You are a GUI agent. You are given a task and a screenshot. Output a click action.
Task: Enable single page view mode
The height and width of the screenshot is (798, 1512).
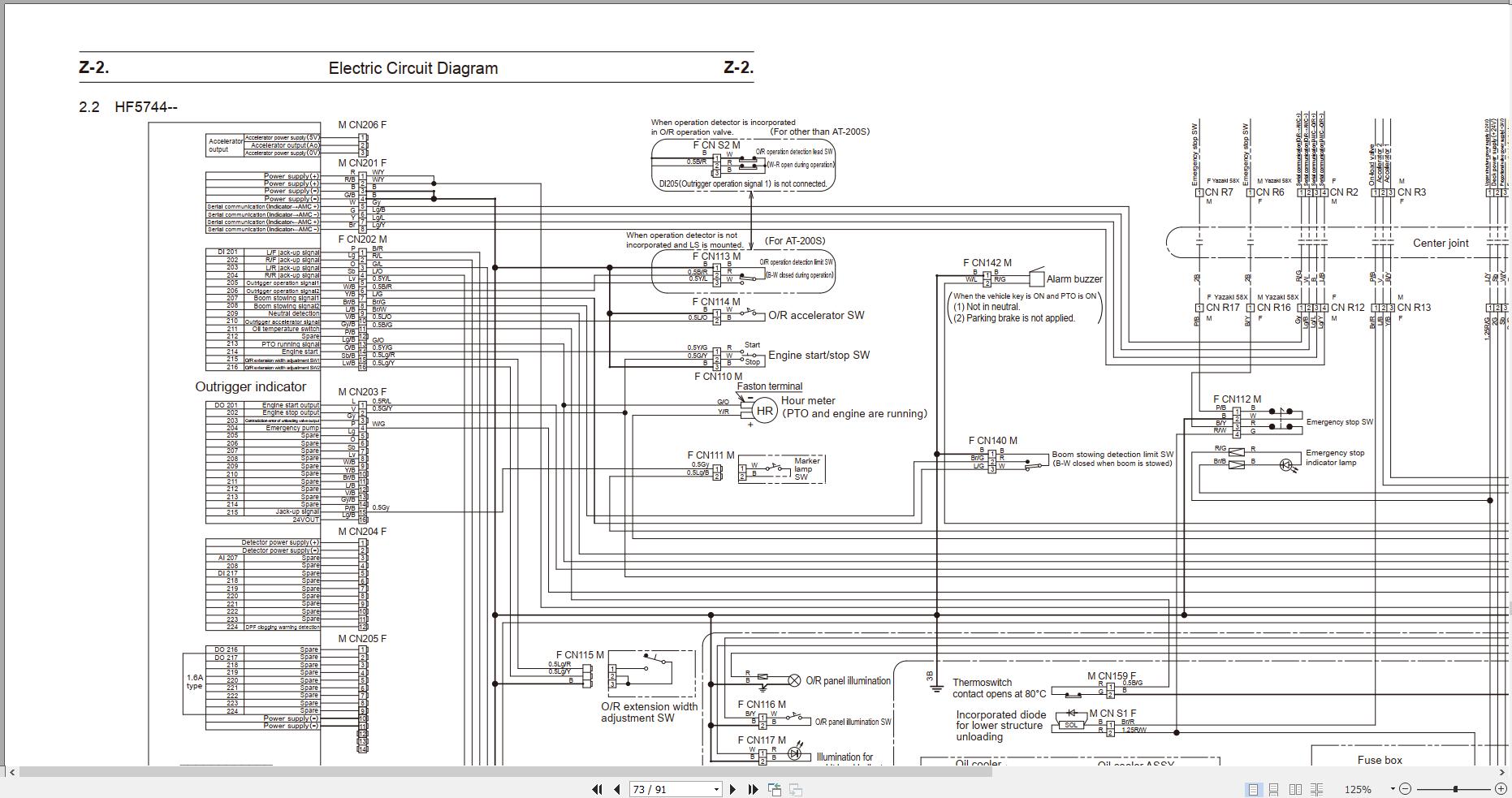pyautogui.click(x=1254, y=788)
